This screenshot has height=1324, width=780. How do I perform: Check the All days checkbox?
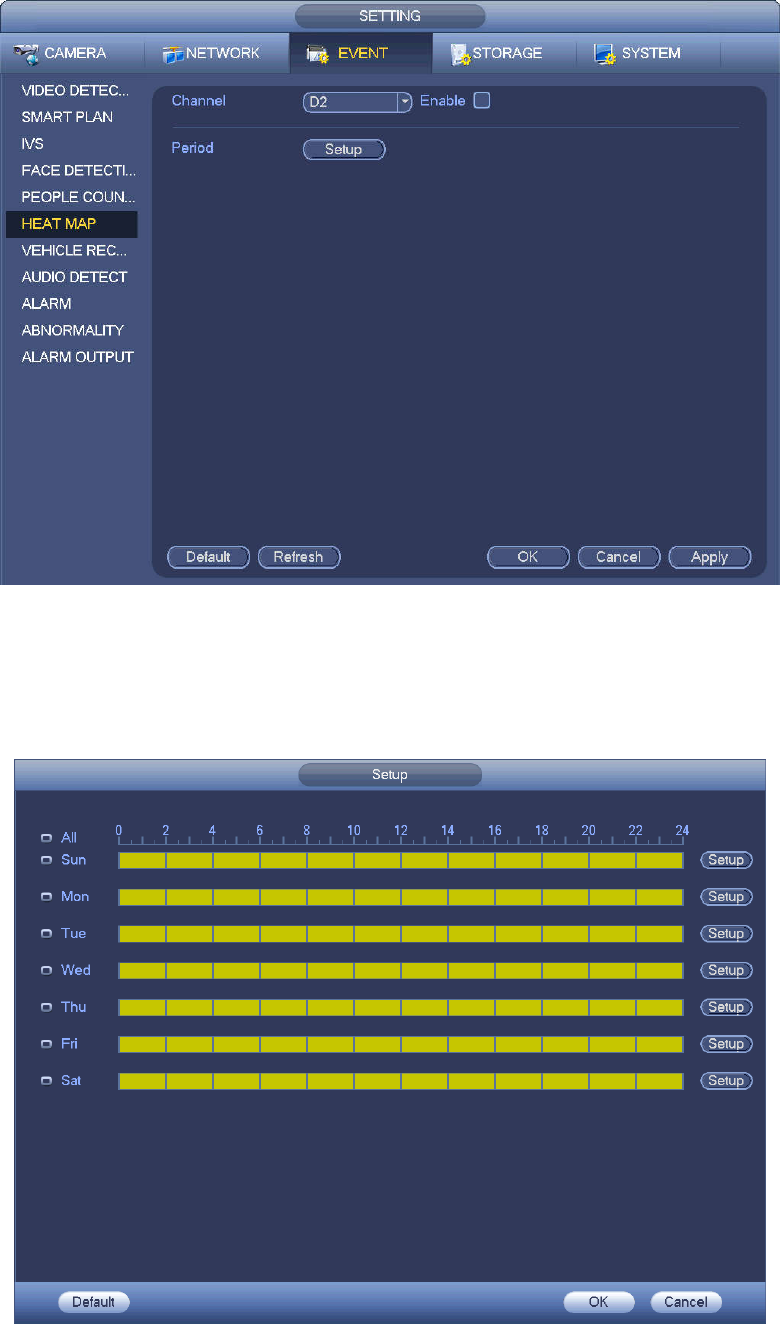pos(47,838)
